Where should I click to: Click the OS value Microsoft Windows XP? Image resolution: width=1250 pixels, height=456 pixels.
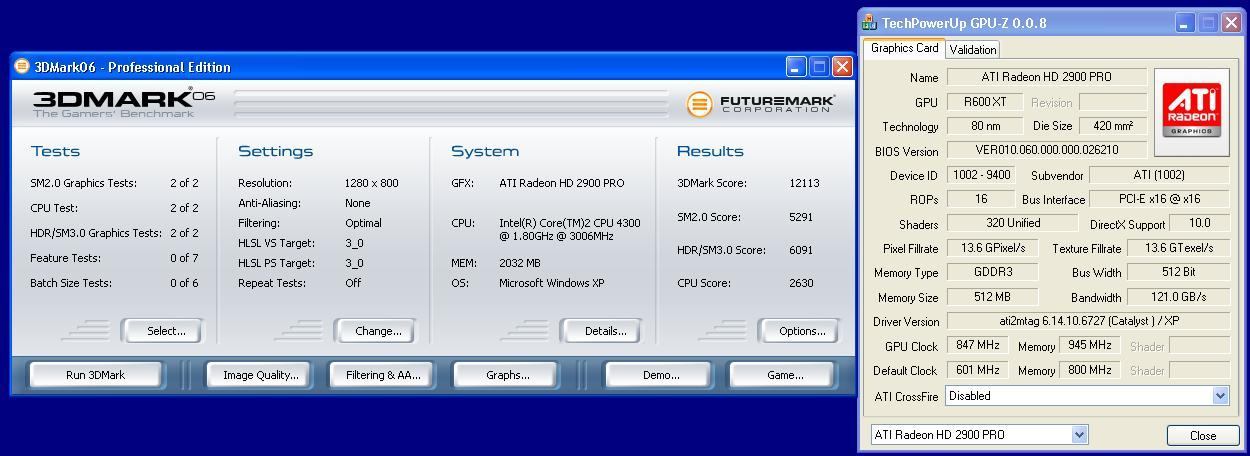coord(552,283)
